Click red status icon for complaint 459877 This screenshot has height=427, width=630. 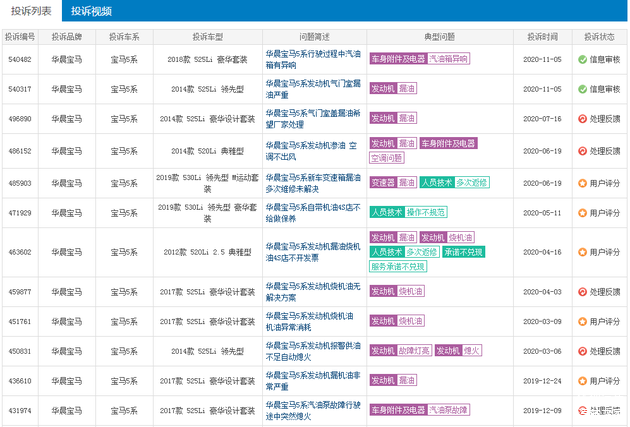point(582,293)
